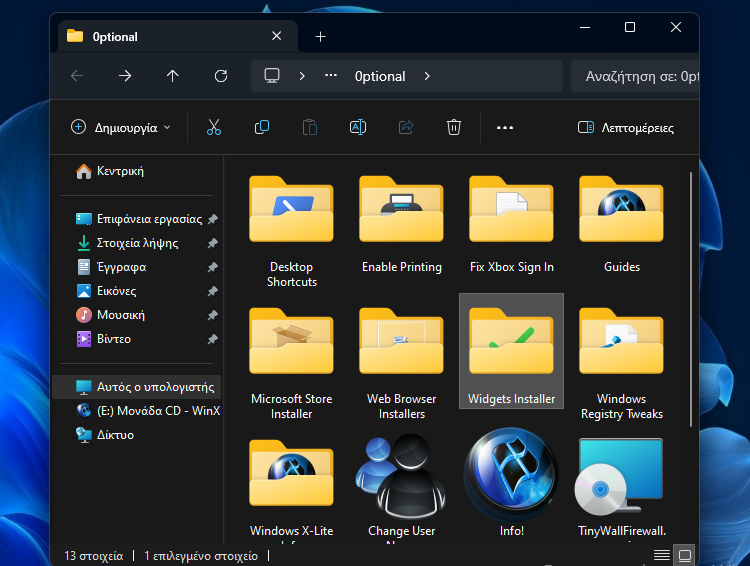Select the Windows Registry Tweaks folder

pos(621,363)
